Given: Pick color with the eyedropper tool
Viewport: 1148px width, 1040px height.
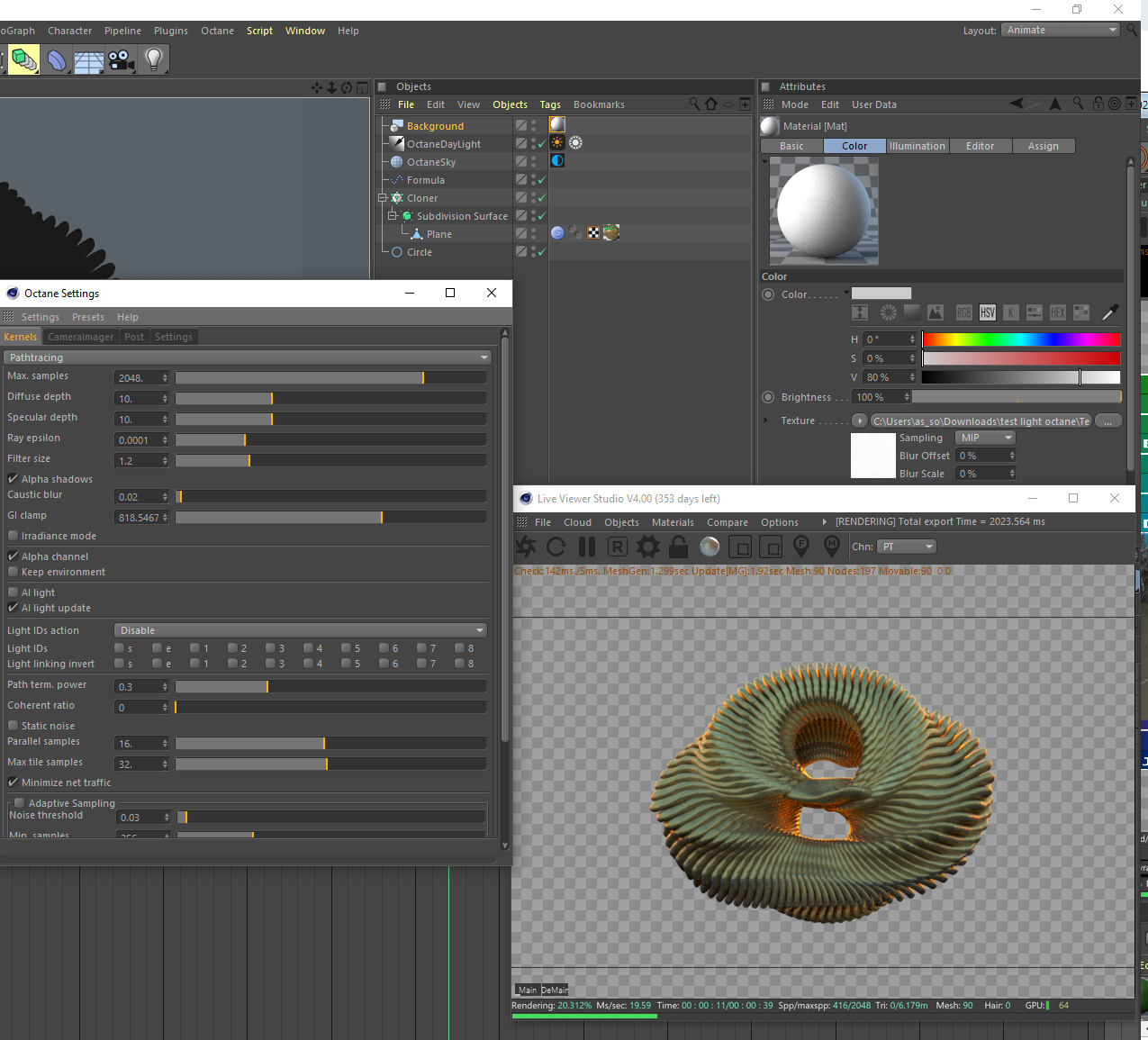Looking at the screenshot, I should [x=1110, y=312].
